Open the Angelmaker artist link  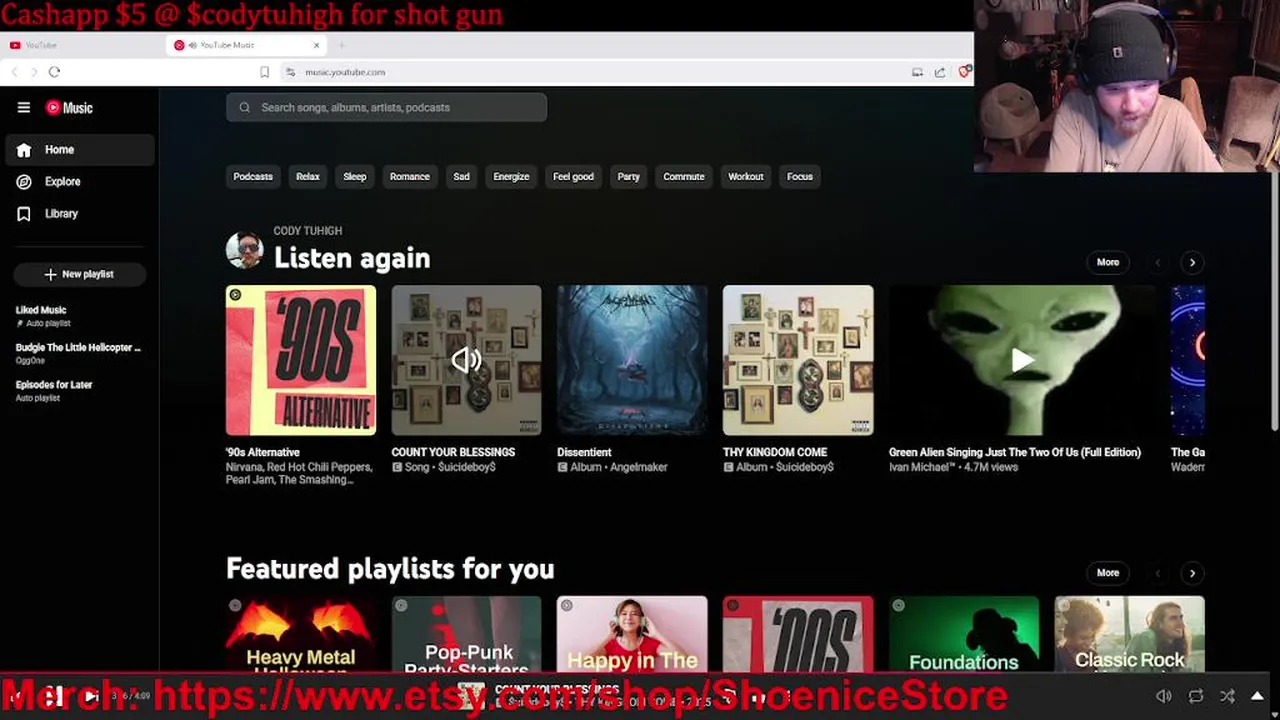[639, 467]
